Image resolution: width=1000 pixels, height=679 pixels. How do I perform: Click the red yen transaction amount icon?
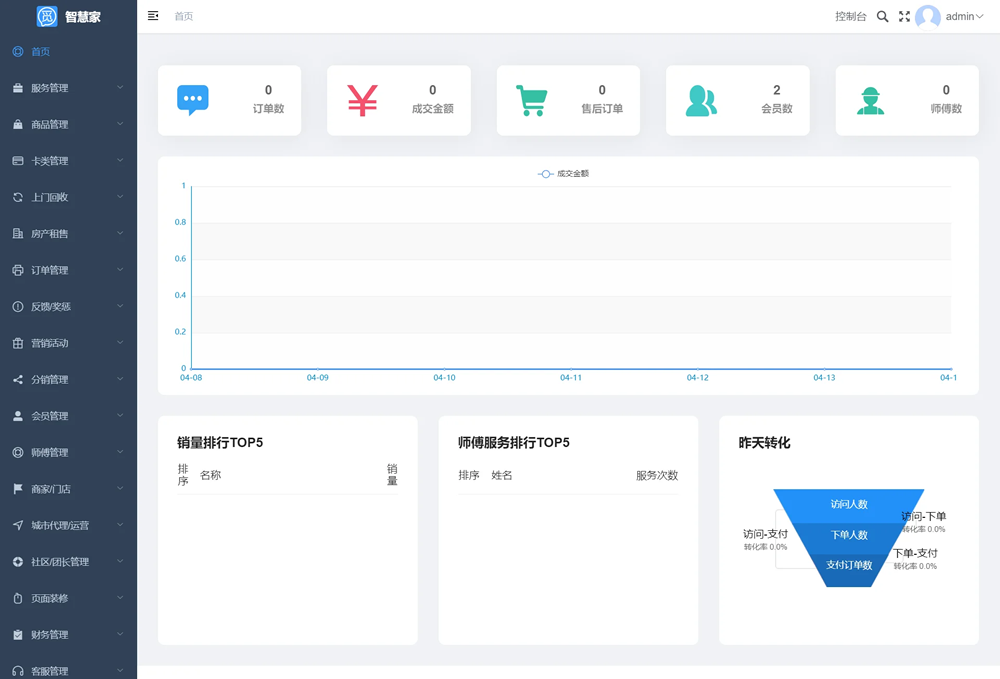tap(362, 100)
